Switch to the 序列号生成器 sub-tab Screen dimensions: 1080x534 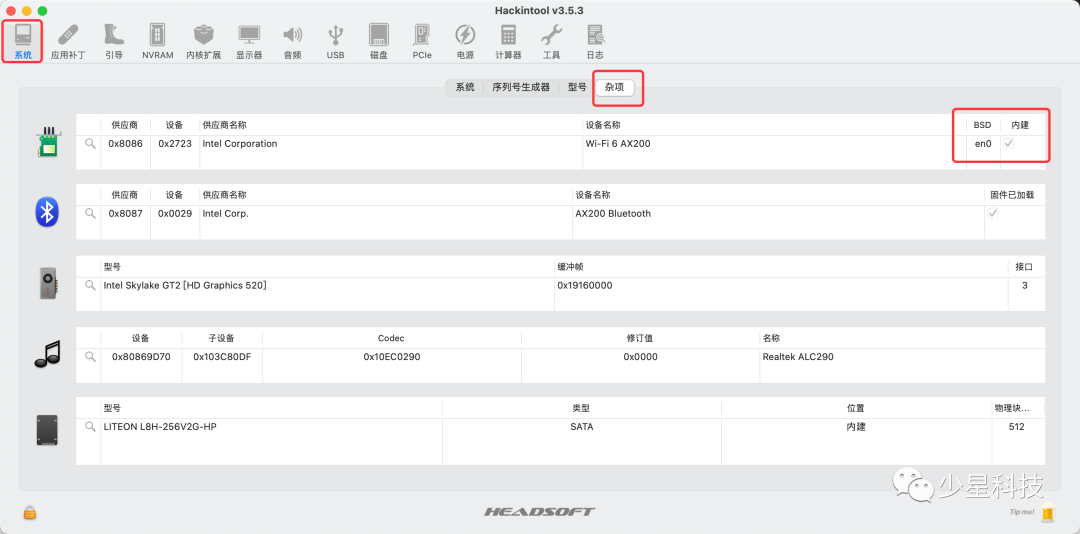pyautogui.click(x=521, y=88)
